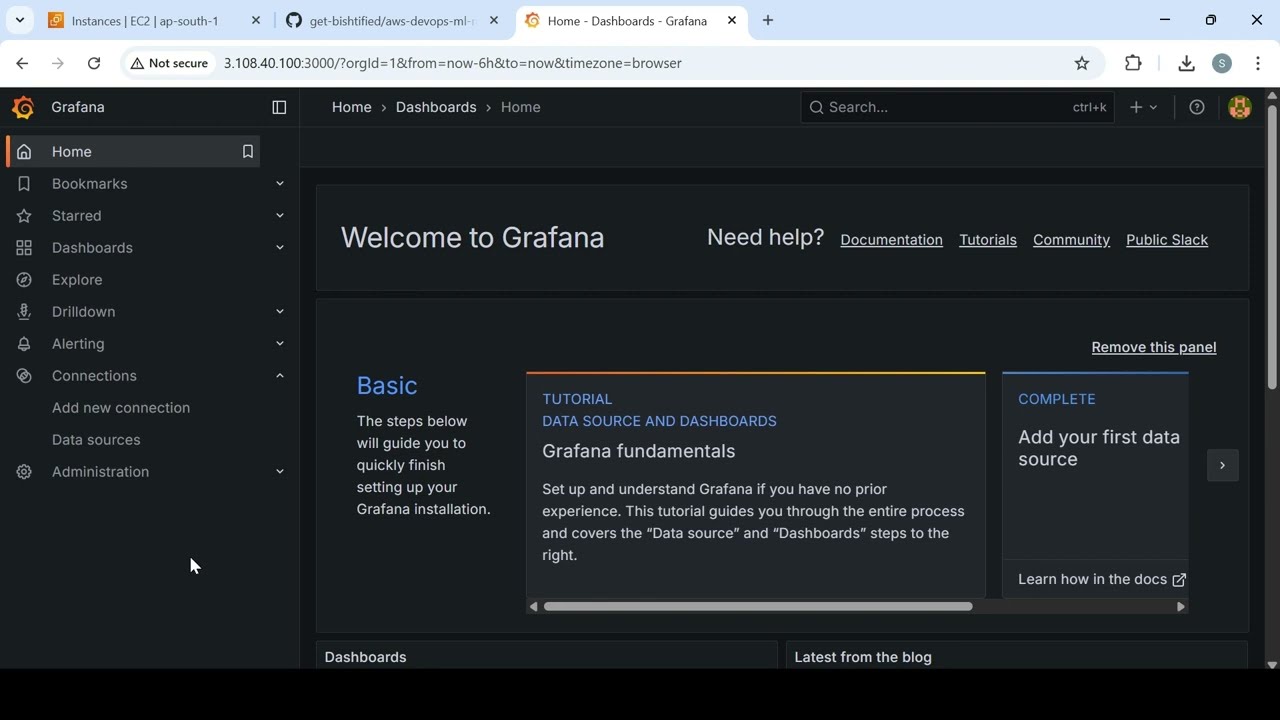Image resolution: width=1280 pixels, height=720 pixels.
Task: Click the Home breadcrumb link
Action: click(x=352, y=107)
